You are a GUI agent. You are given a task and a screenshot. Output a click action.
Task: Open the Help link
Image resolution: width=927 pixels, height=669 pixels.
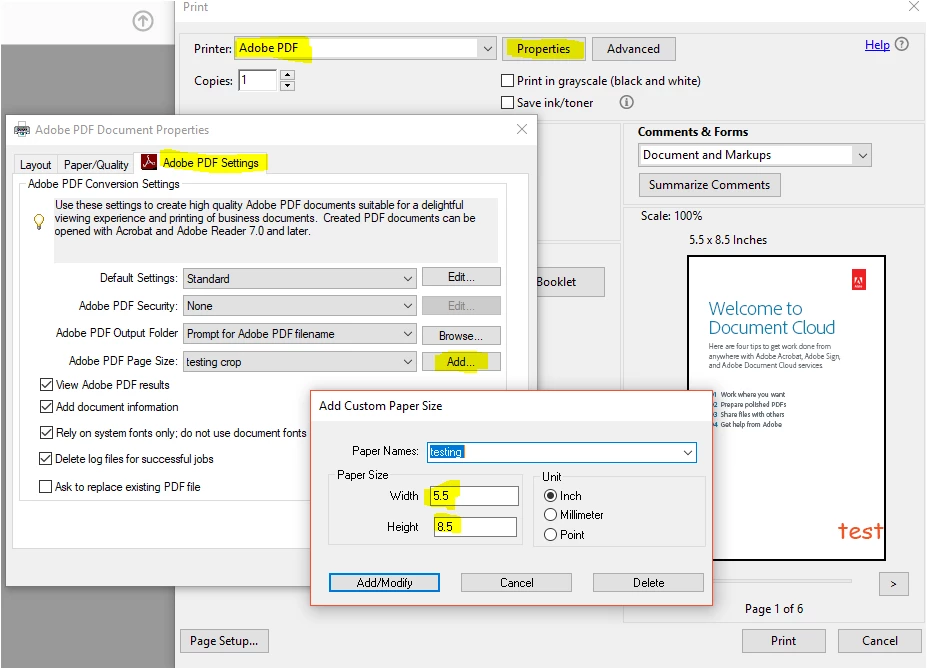pos(877,45)
